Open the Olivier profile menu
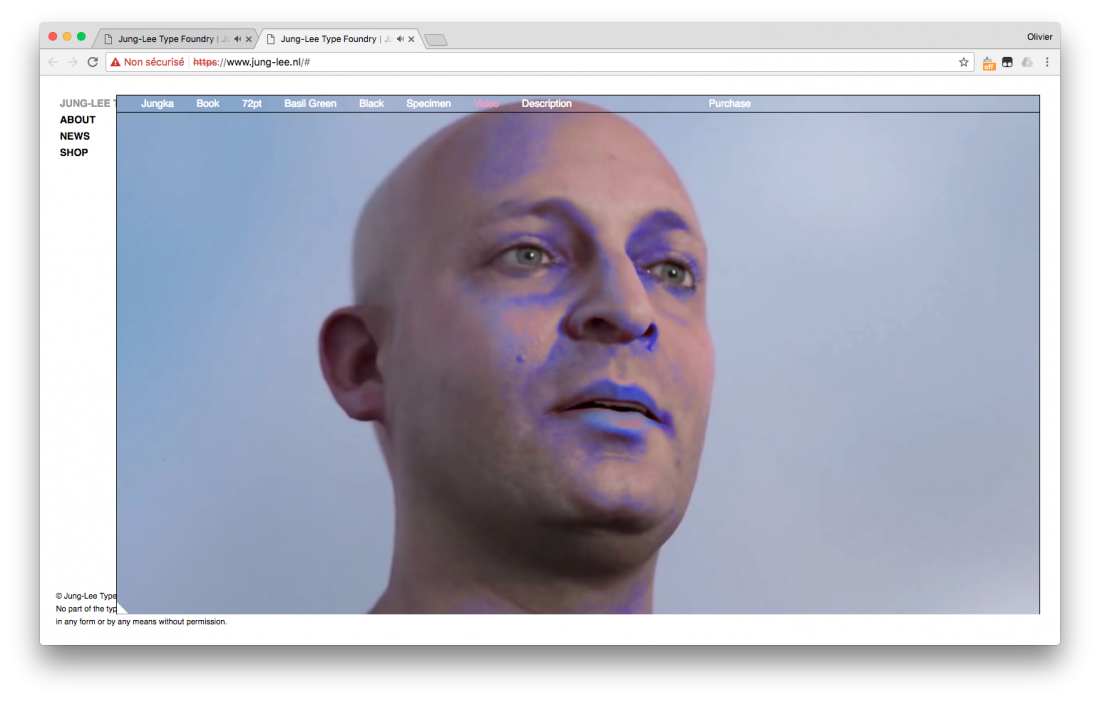The image size is (1100, 702). (1039, 37)
